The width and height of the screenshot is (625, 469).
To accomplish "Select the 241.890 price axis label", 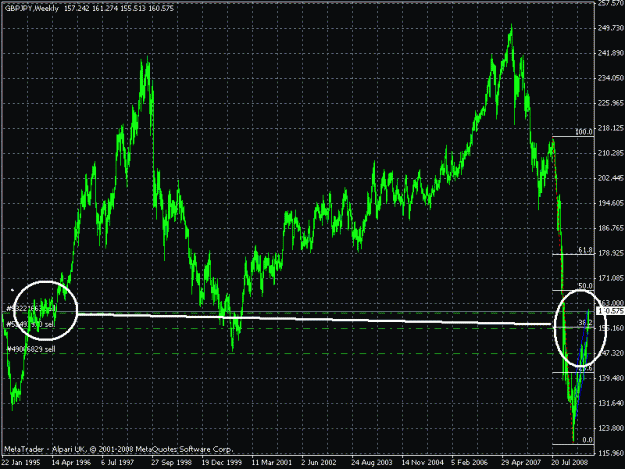I will click(x=610, y=53).
